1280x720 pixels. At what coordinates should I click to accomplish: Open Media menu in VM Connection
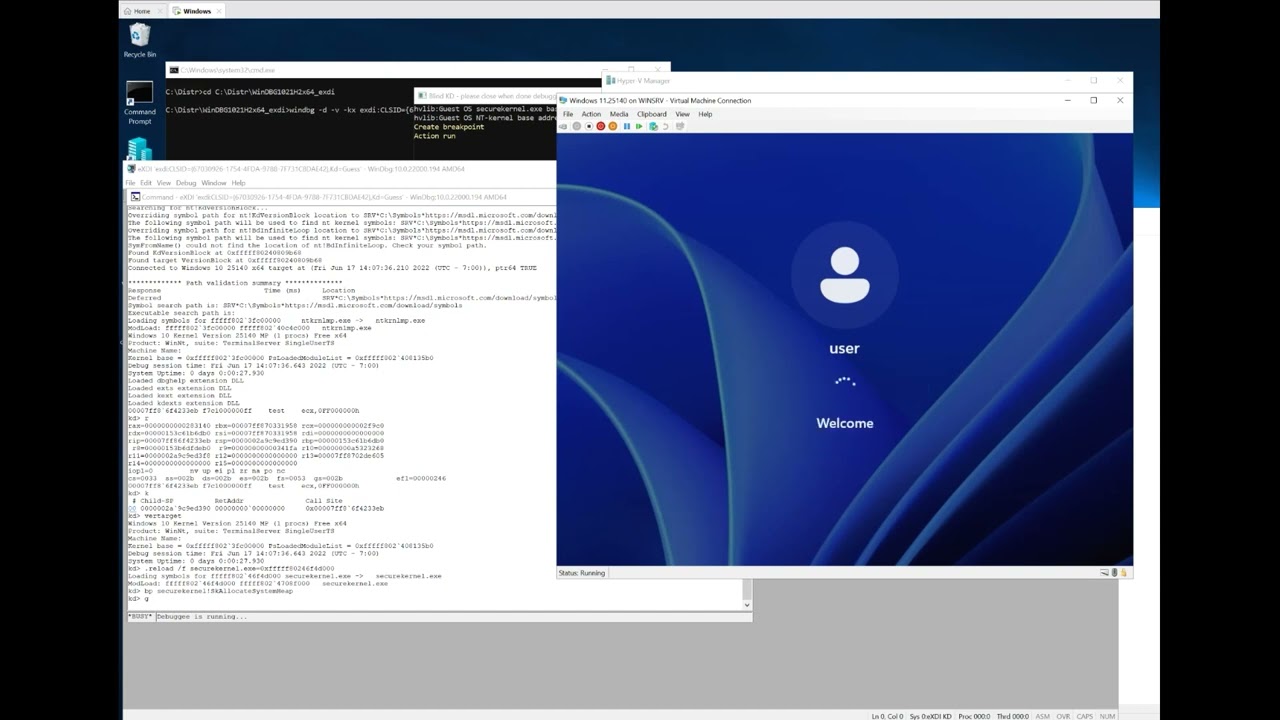pyautogui.click(x=619, y=114)
